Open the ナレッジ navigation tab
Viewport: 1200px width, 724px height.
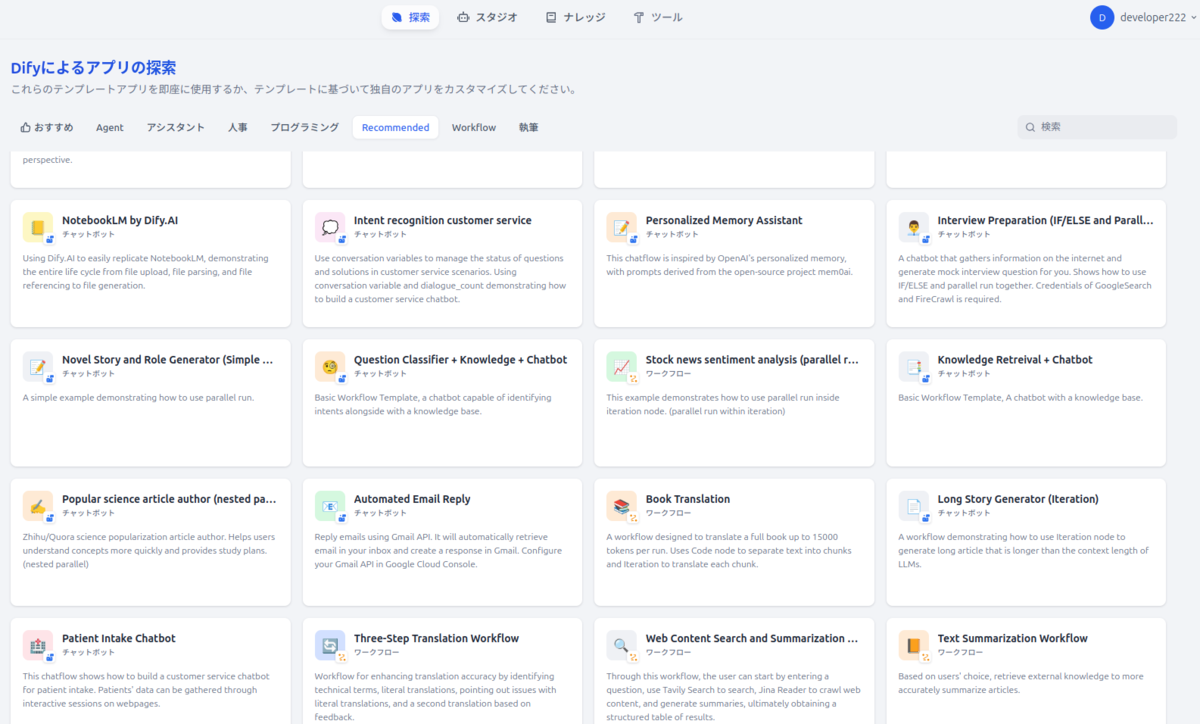coord(575,17)
